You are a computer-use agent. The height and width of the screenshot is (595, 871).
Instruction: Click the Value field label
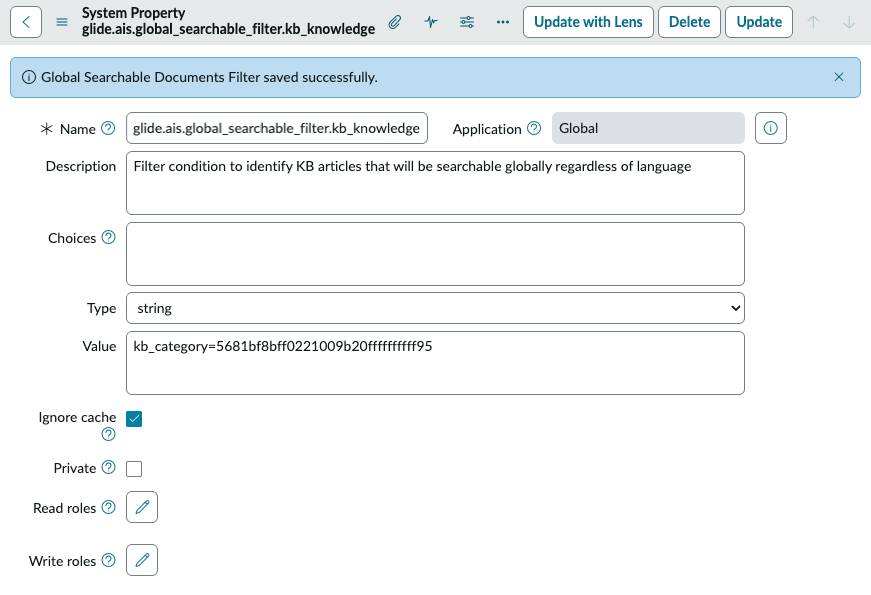(99, 346)
